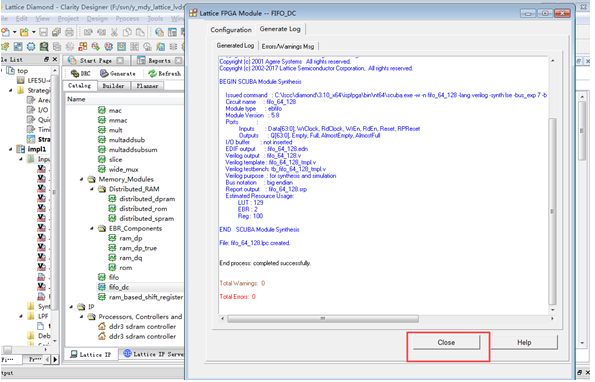Viewport: 595px width, 382px height.
Task: Click the New file toolbar icon
Action: [5, 32]
